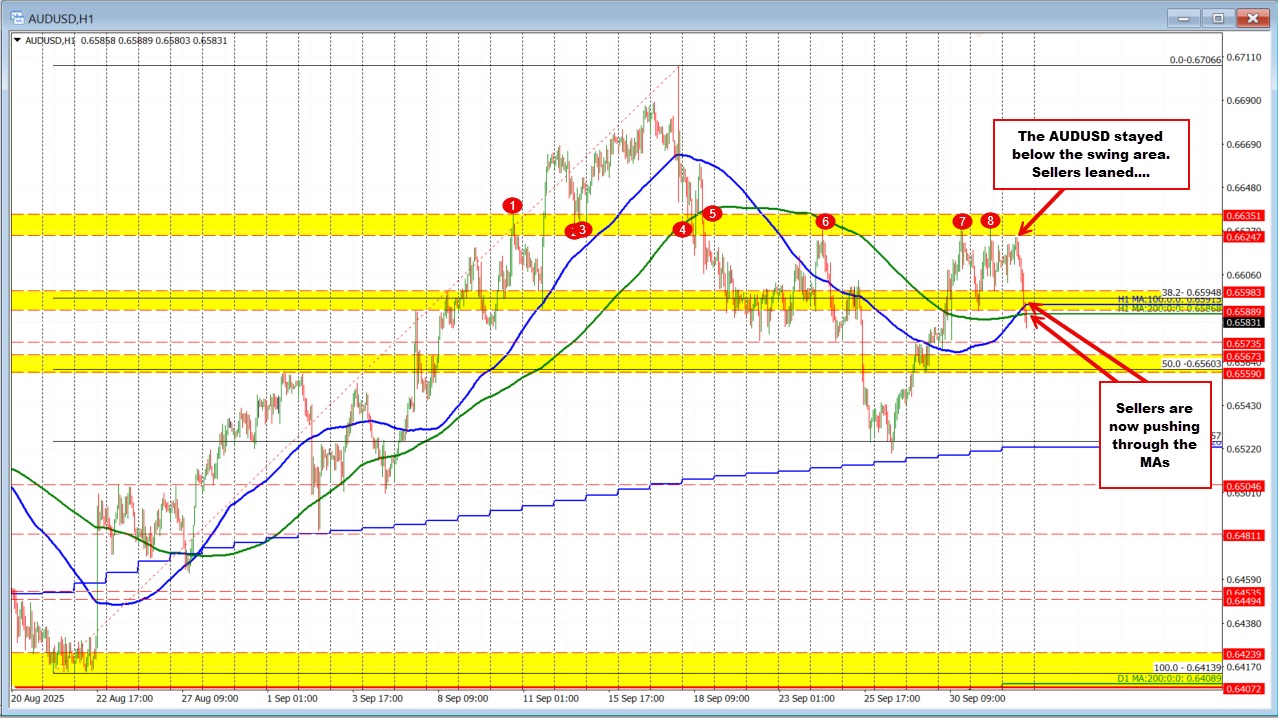Click the chart icon in the title bar
The width and height of the screenshot is (1278, 718).
pyautogui.click(x=17, y=17)
